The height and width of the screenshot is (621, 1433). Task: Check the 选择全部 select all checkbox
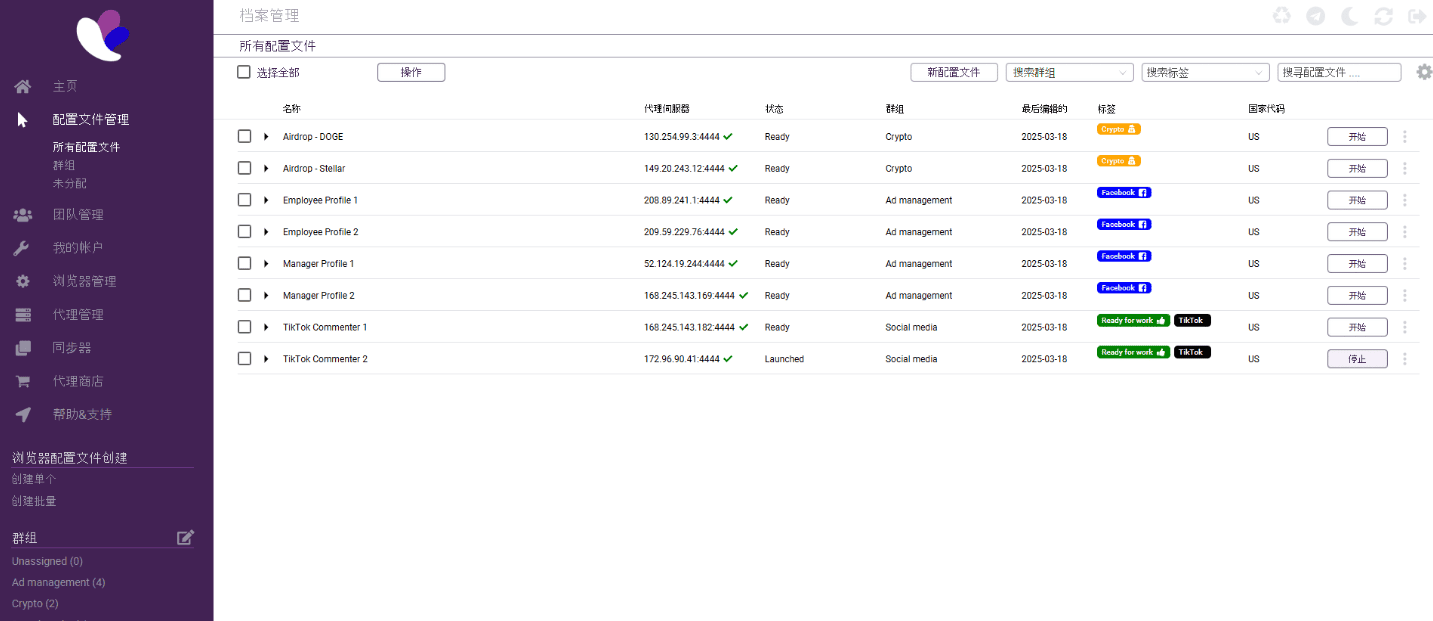pyautogui.click(x=244, y=72)
